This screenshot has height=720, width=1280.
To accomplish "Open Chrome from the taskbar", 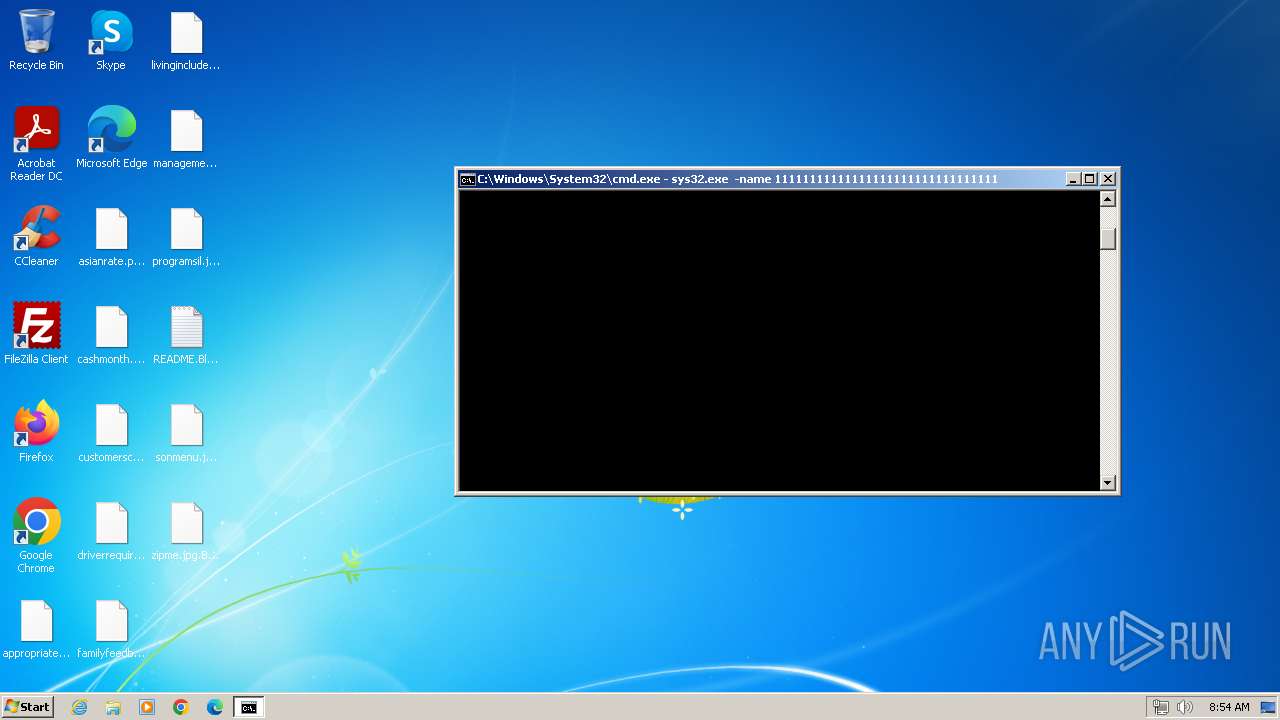I will 181,707.
